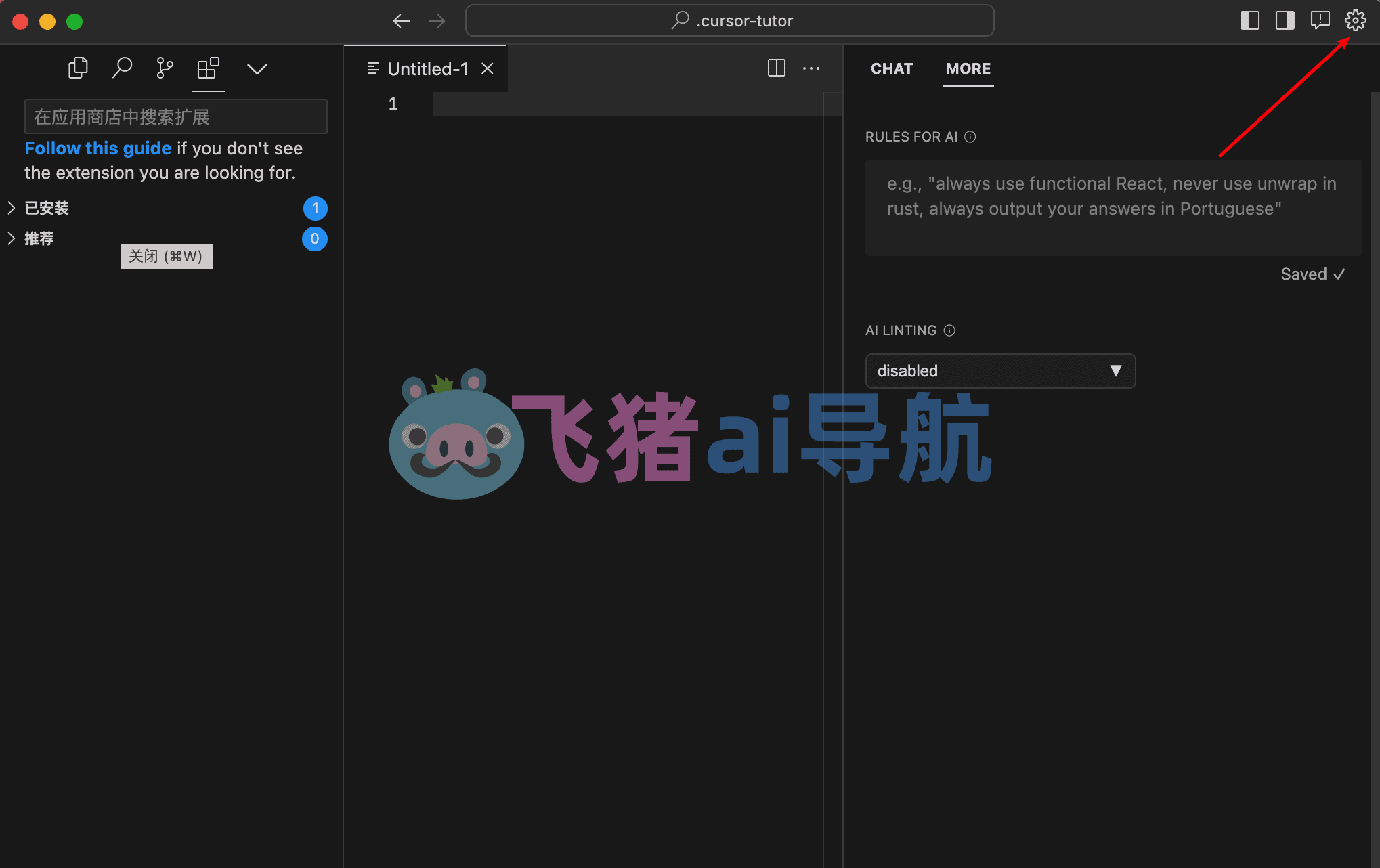Click the Rules for AI info icon
1380x868 pixels.
[970, 137]
